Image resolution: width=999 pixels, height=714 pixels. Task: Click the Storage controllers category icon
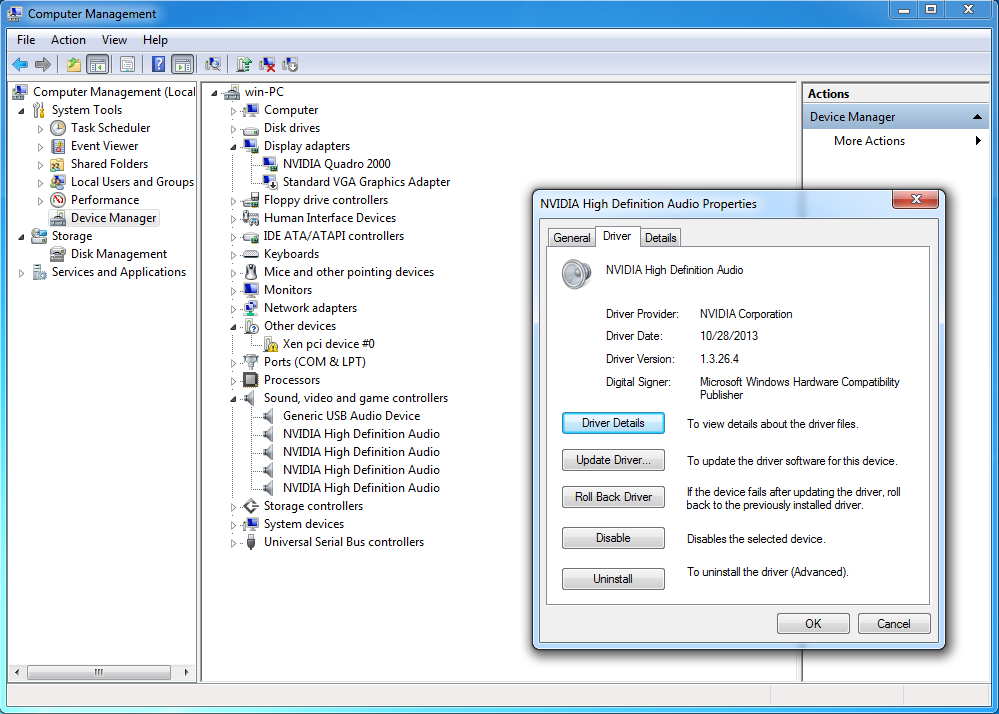[251, 506]
